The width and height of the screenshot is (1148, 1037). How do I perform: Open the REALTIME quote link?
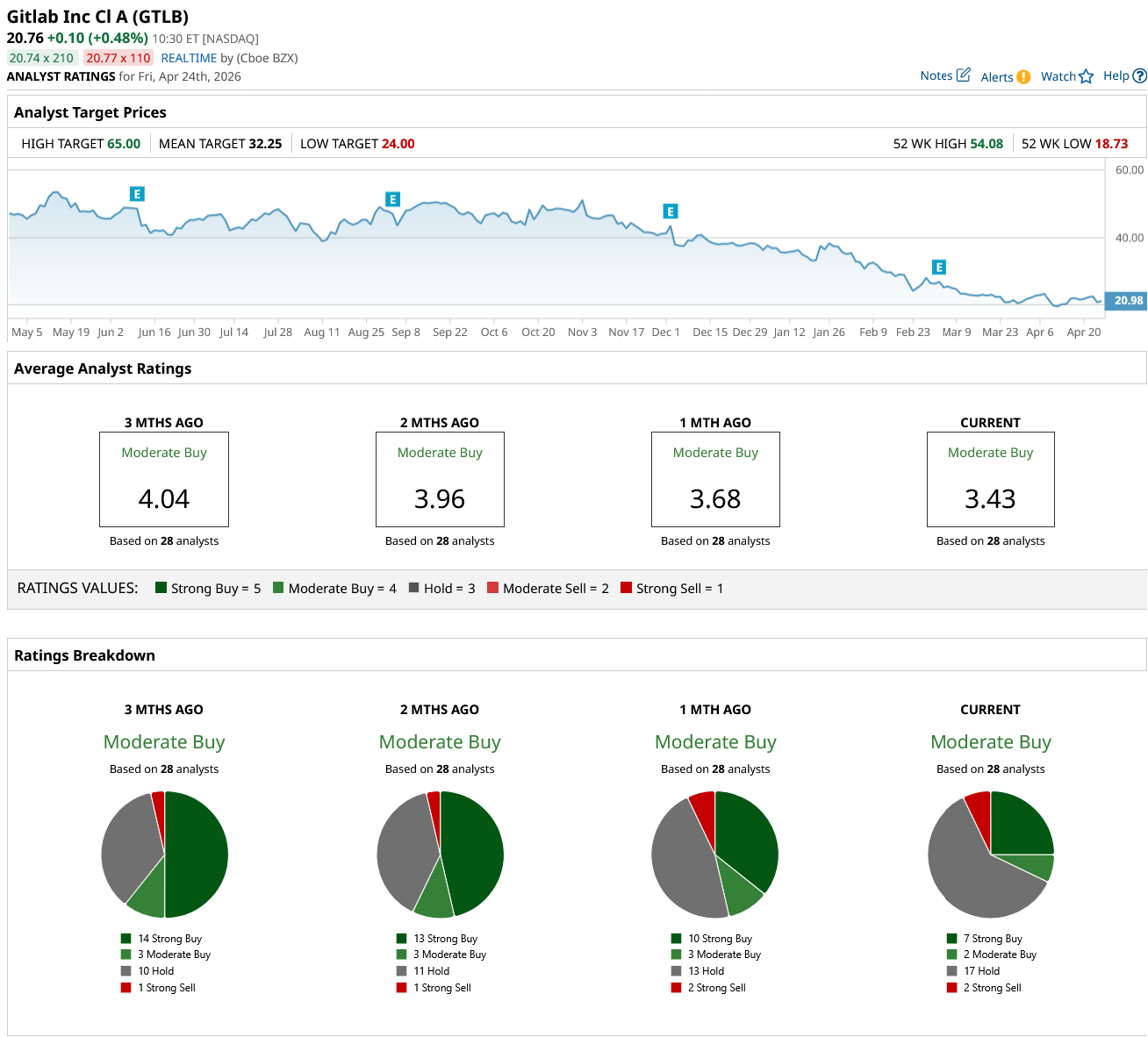(189, 58)
